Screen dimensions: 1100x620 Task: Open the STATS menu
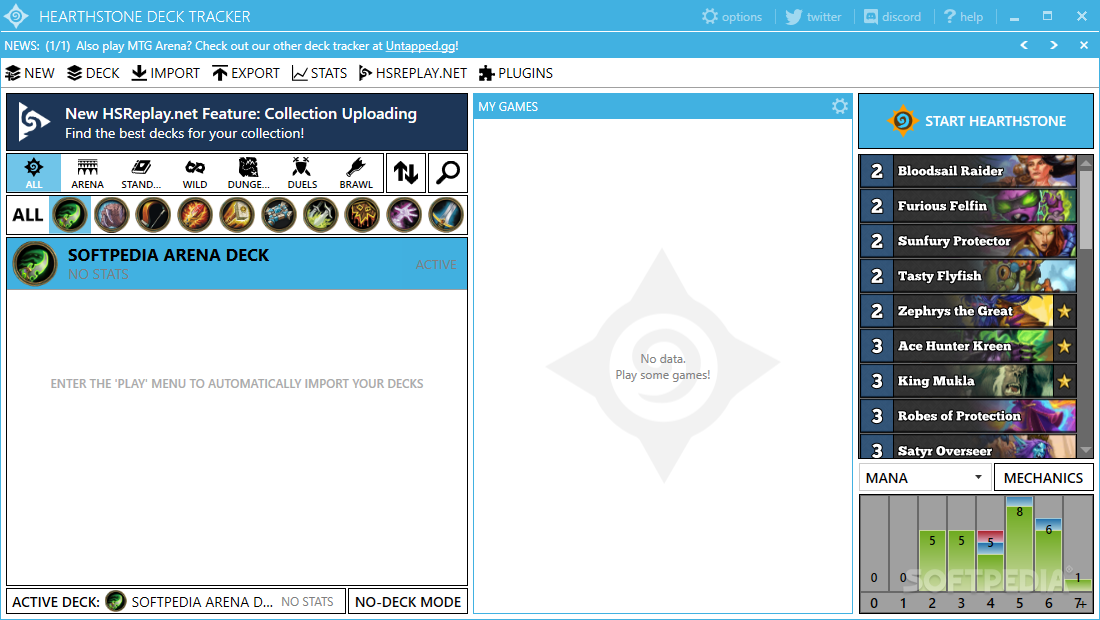319,73
